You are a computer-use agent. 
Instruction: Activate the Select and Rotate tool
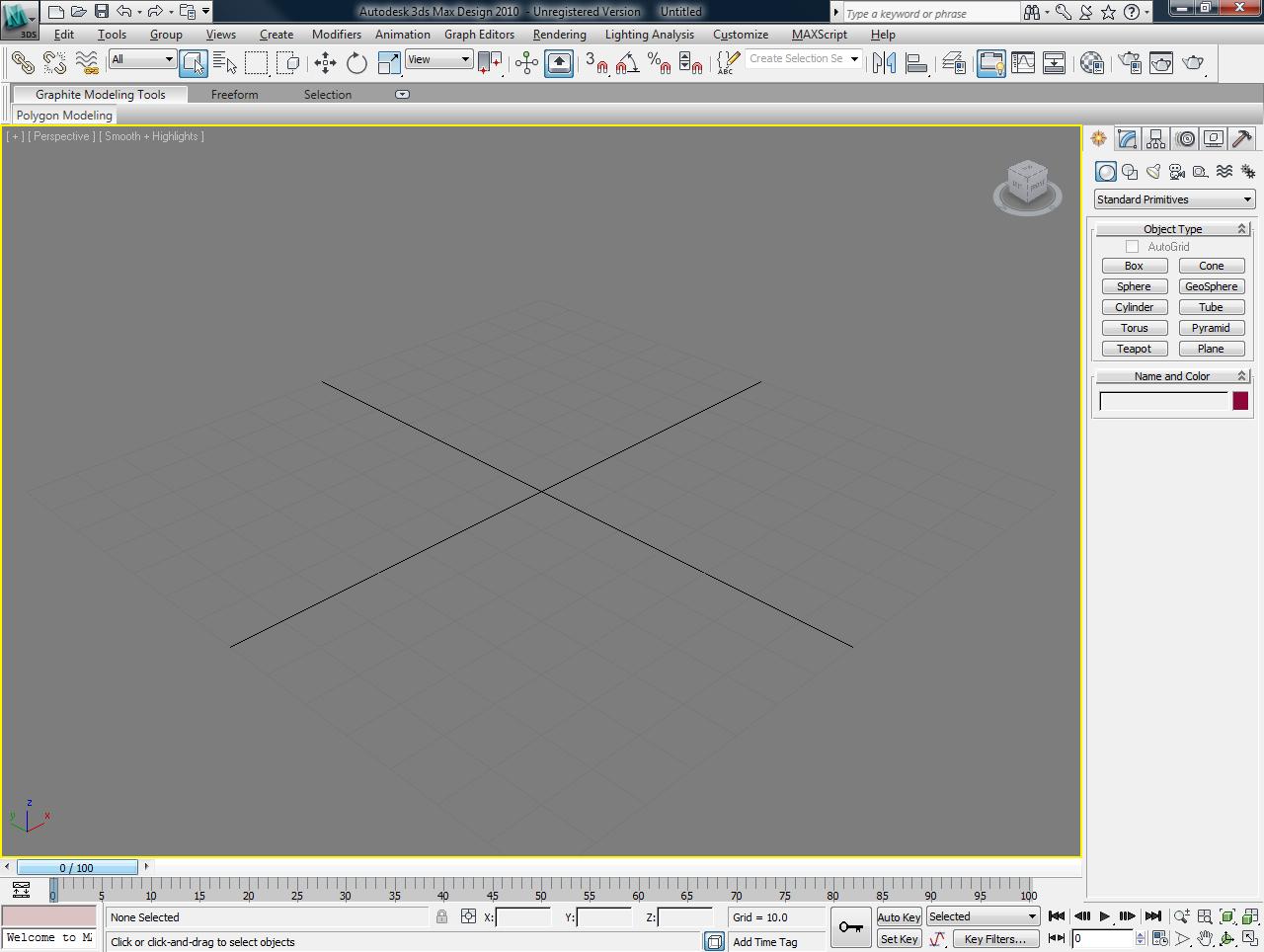(356, 63)
